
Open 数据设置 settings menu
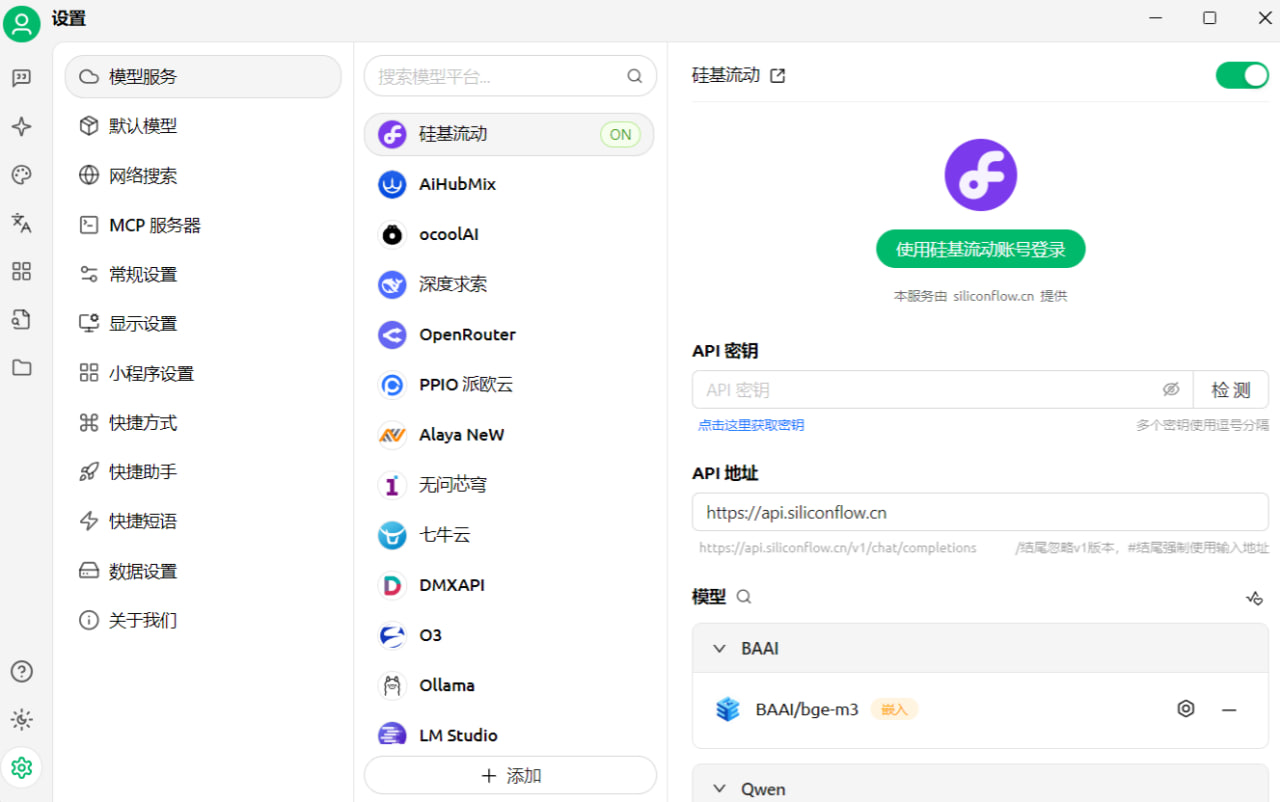[x=203, y=571]
